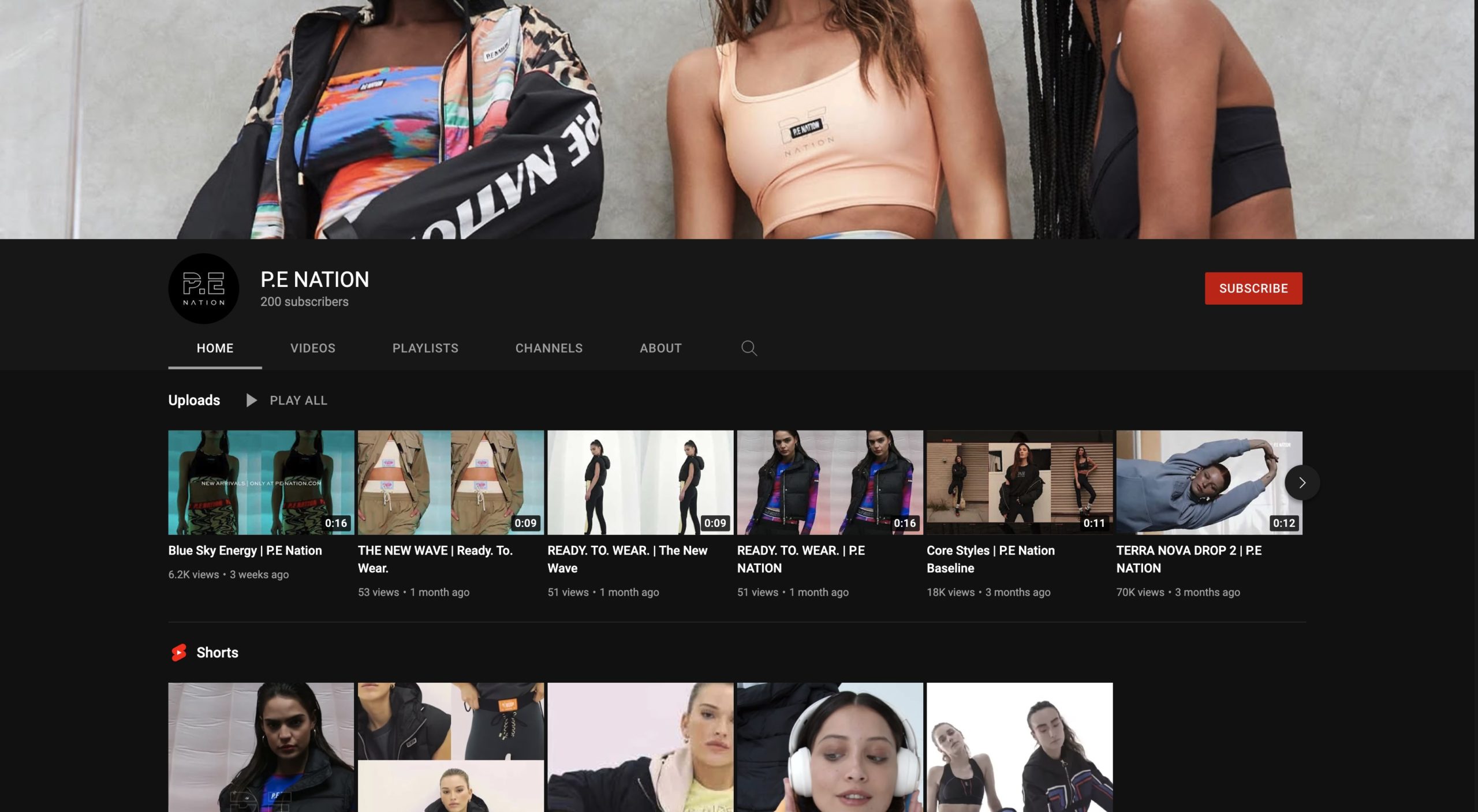Click 0:12 duration badge on TERRA NOVA video
This screenshot has height=812, width=1478.
(1283, 523)
